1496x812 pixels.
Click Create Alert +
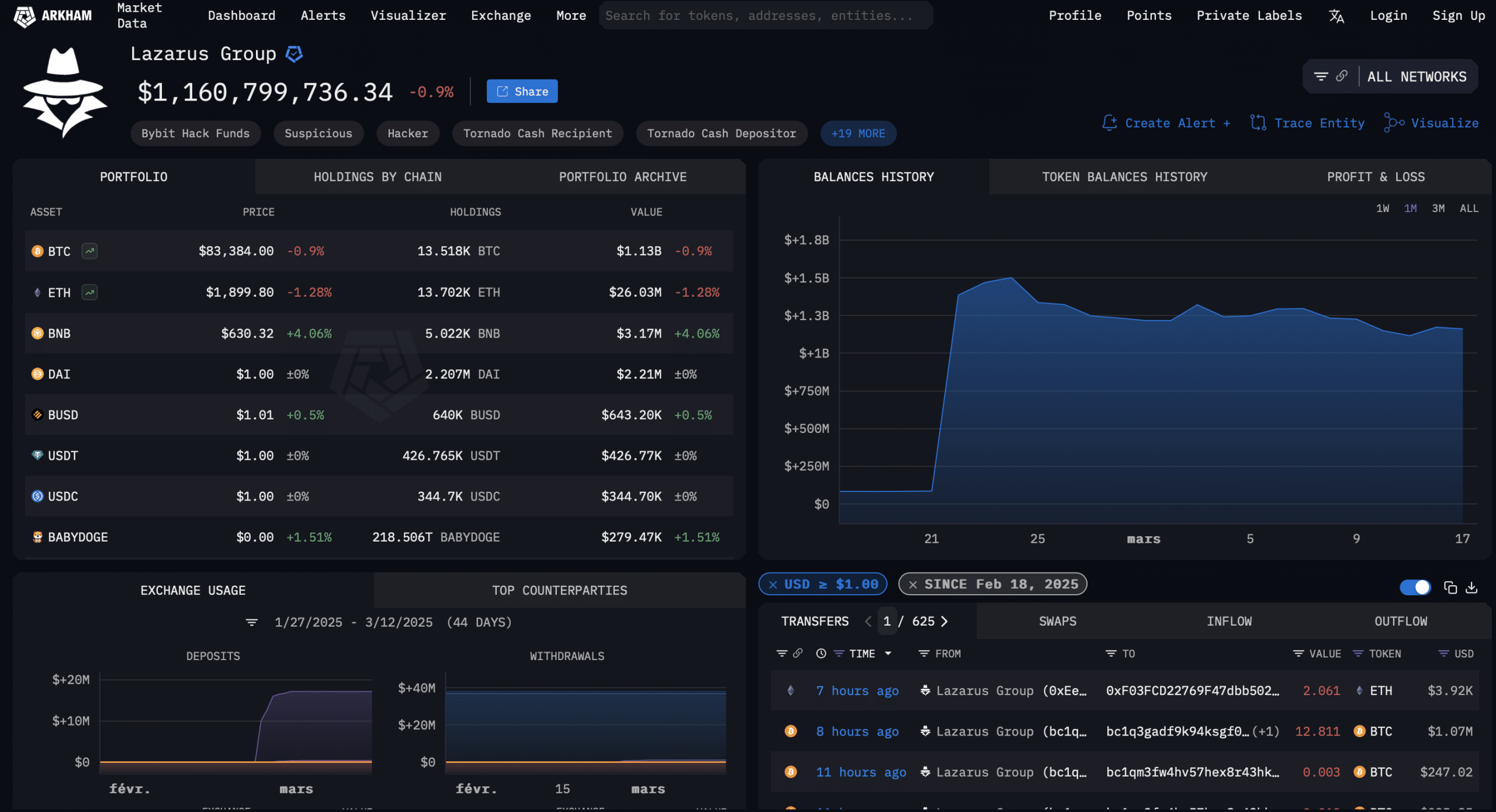pos(1166,123)
